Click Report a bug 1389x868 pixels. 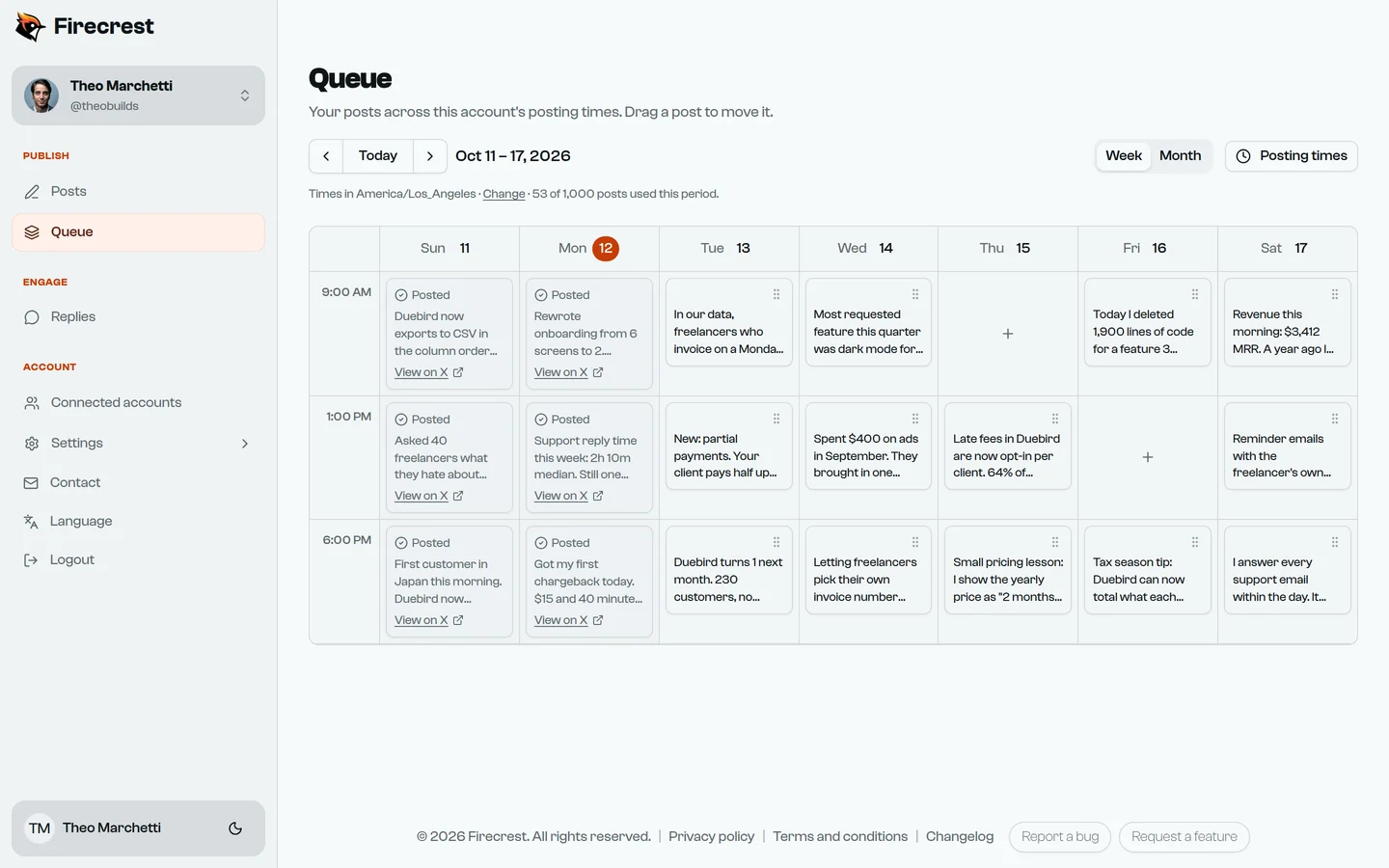[1060, 837]
